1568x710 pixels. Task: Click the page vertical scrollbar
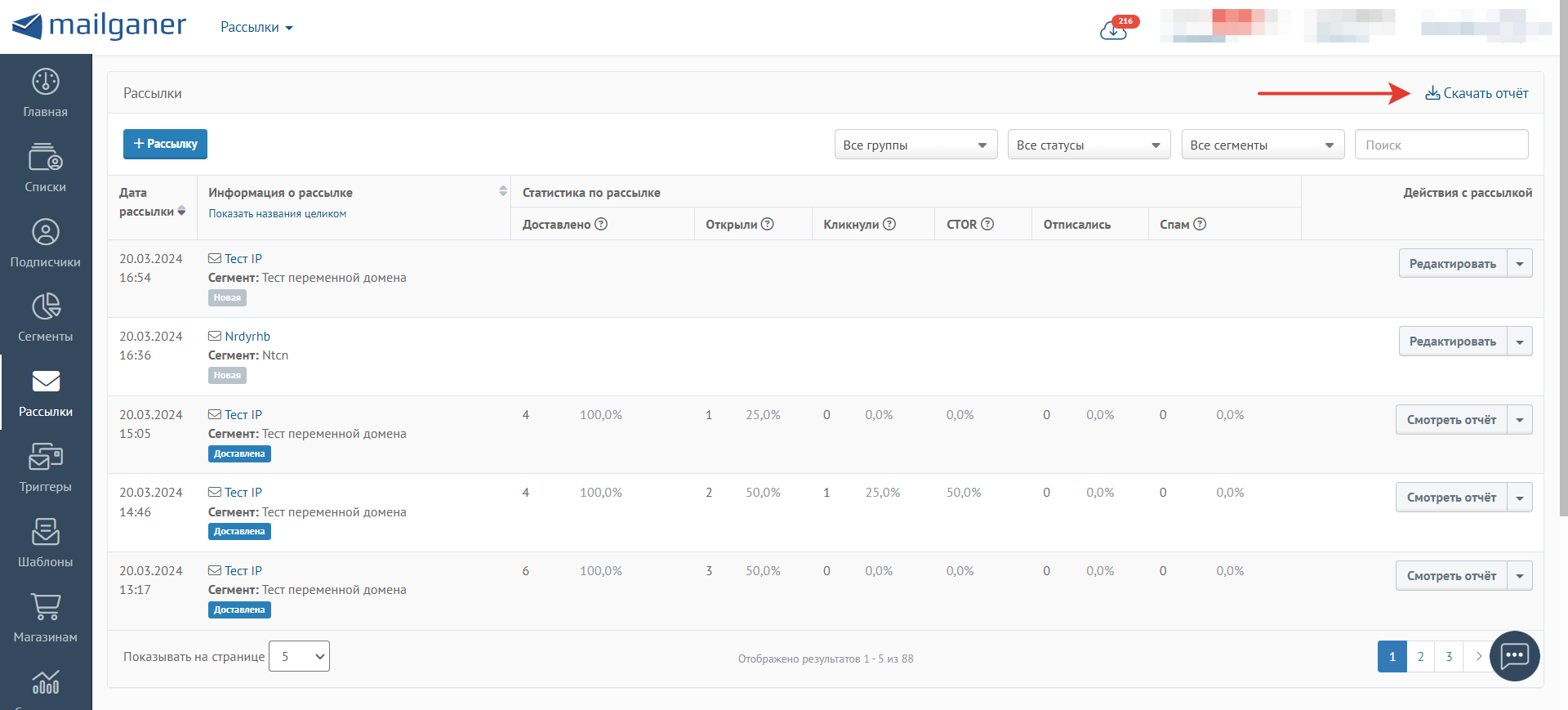tap(1563, 258)
